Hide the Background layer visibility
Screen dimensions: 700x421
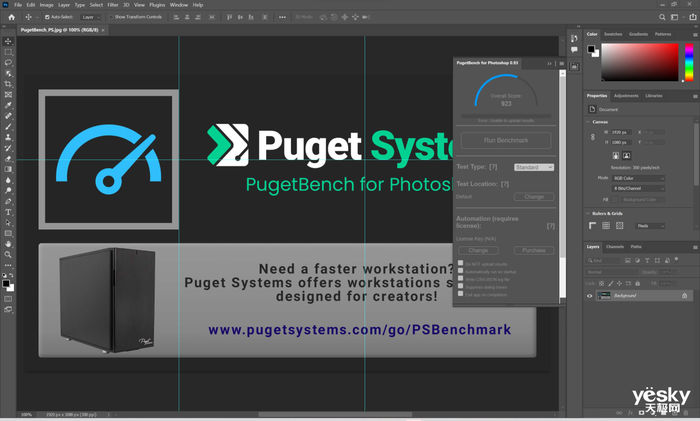coord(590,296)
